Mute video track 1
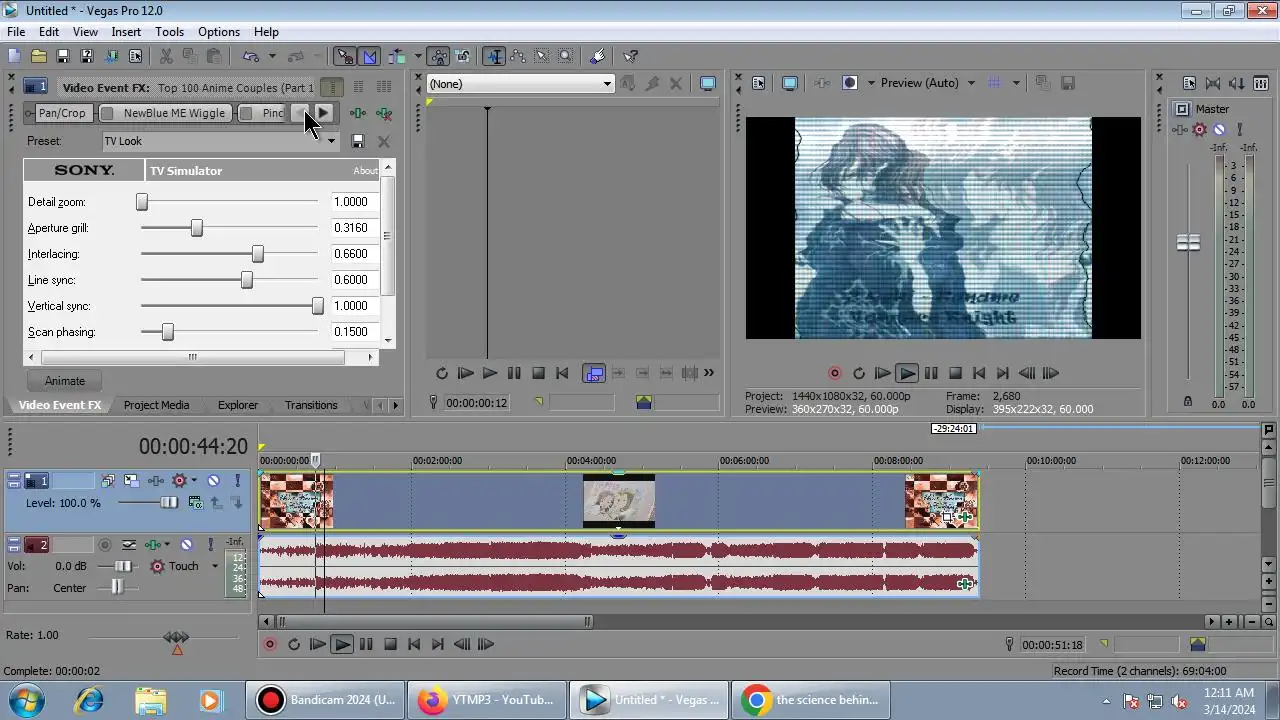1280x720 pixels. [213, 481]
